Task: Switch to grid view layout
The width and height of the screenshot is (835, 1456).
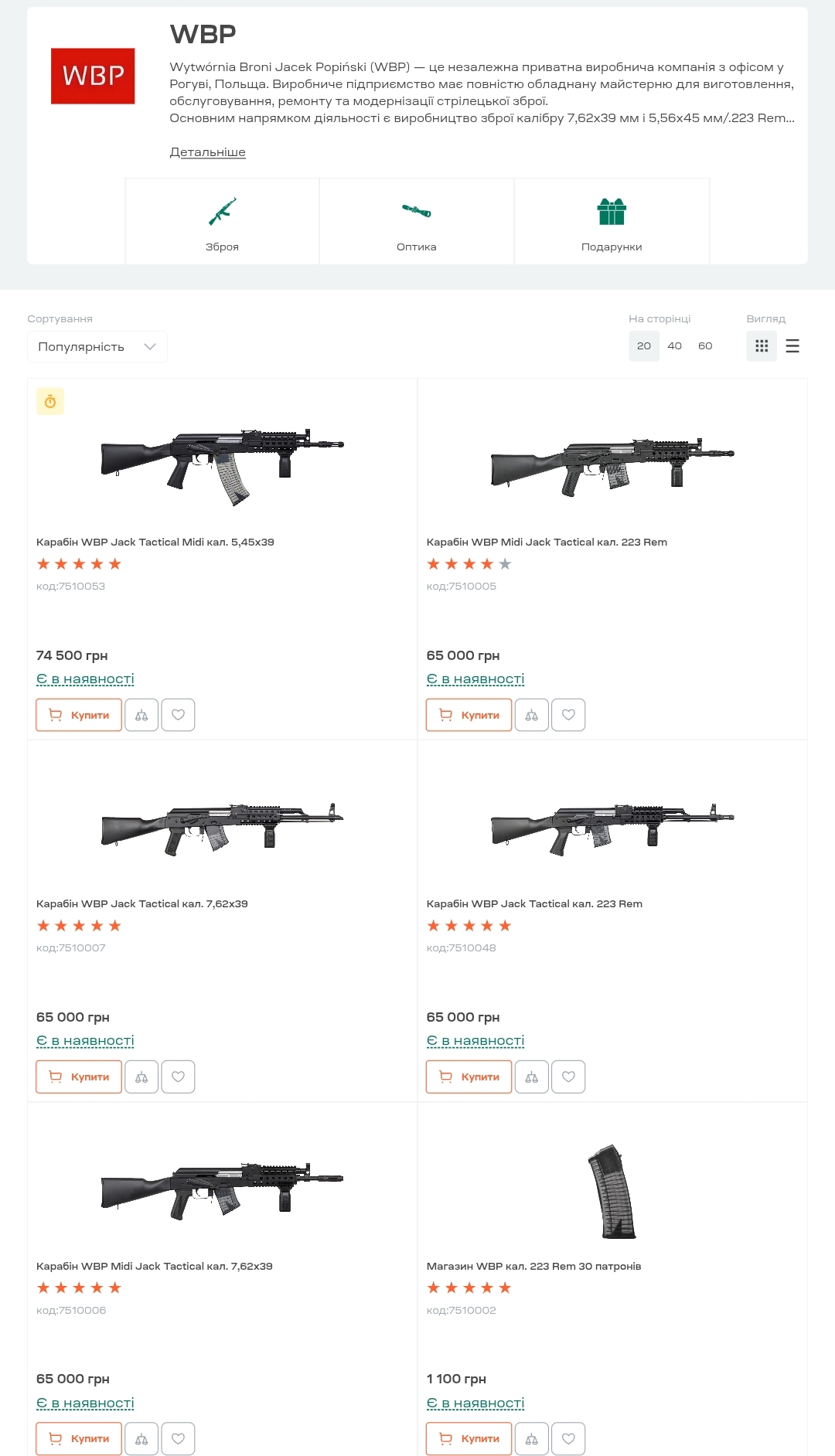Action: coord(762,346)
